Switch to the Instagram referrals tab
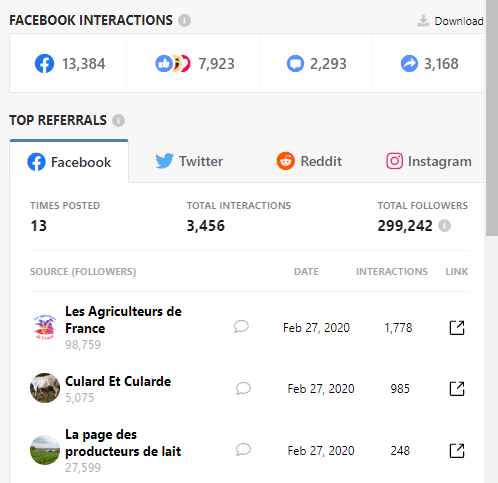This screenshot has height=483, width=498. pos(429,161)
